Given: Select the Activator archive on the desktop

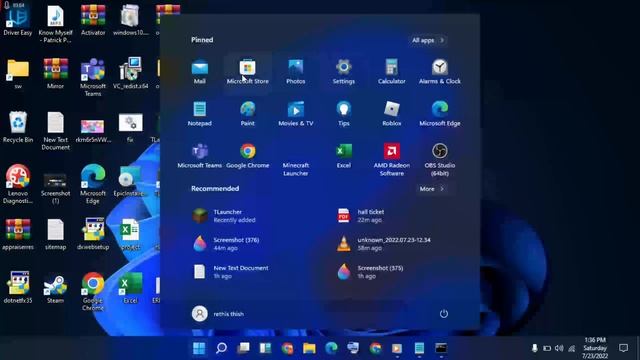Looking at the screenshot, I should click(93, 20).
